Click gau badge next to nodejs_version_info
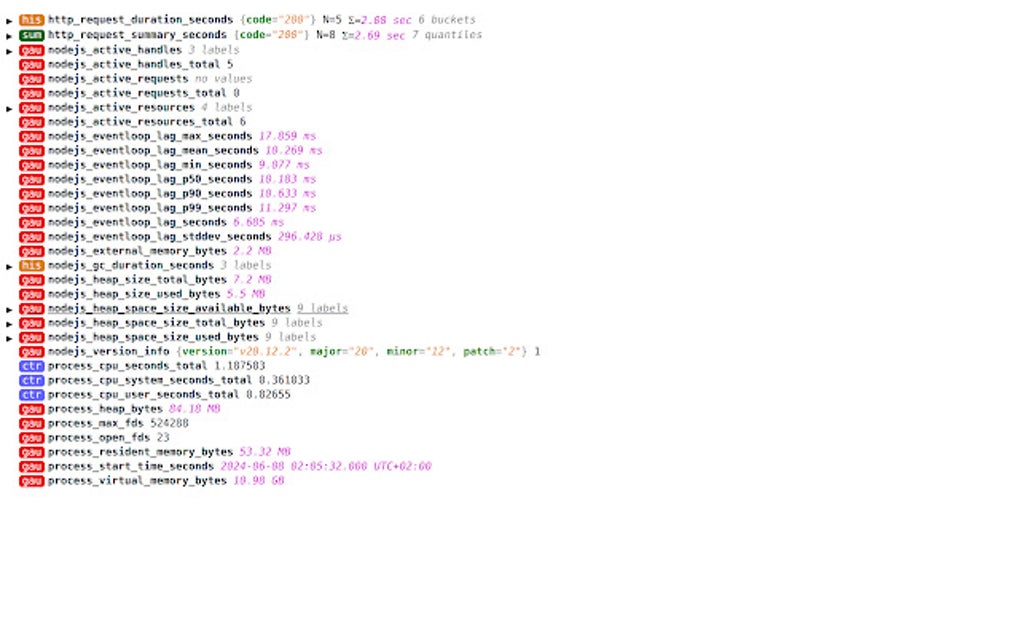Image resolution: width=1020 pixels, height=638 pixels. (31, 352)
